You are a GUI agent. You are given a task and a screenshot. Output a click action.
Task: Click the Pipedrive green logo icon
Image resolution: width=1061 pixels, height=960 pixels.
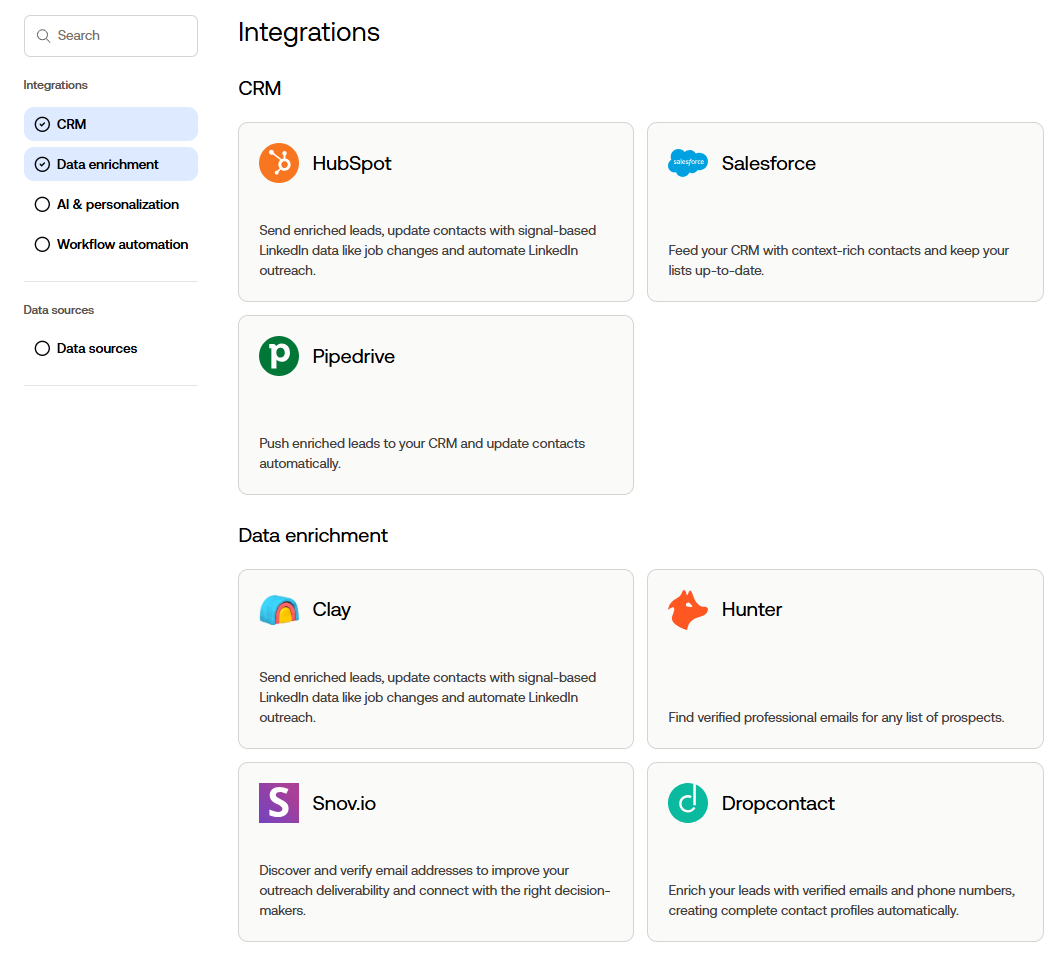[279, 356]
